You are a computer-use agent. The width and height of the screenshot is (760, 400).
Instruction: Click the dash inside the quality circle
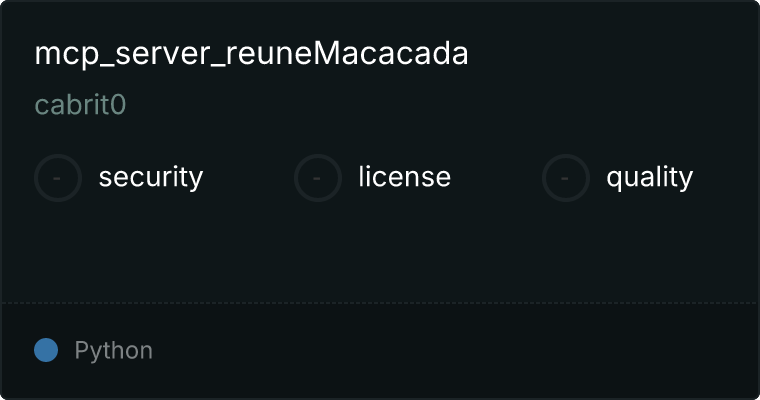coord(565,178)
